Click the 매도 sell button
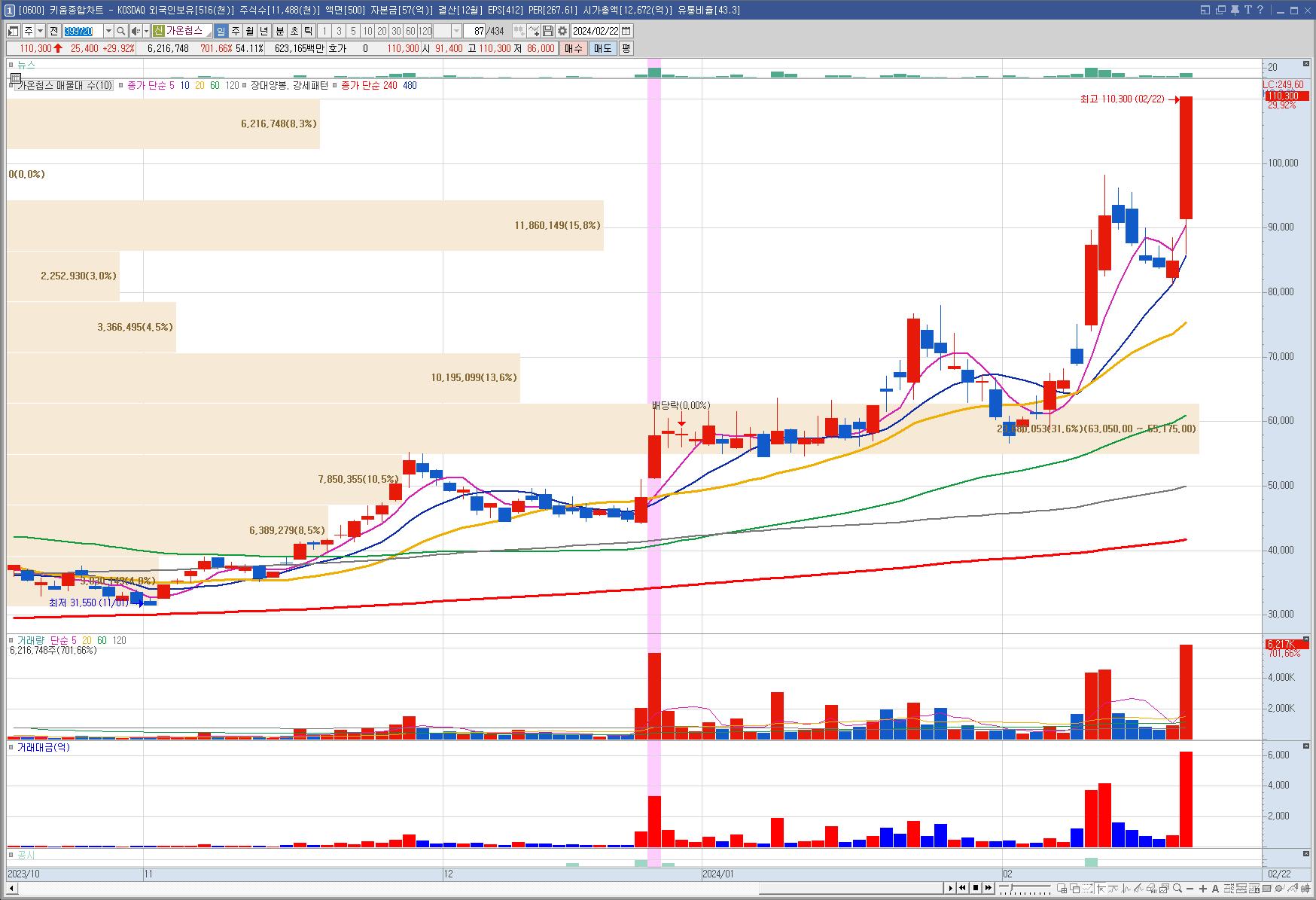The width and height of the screenshot is (1316, 900). point(603,48)
